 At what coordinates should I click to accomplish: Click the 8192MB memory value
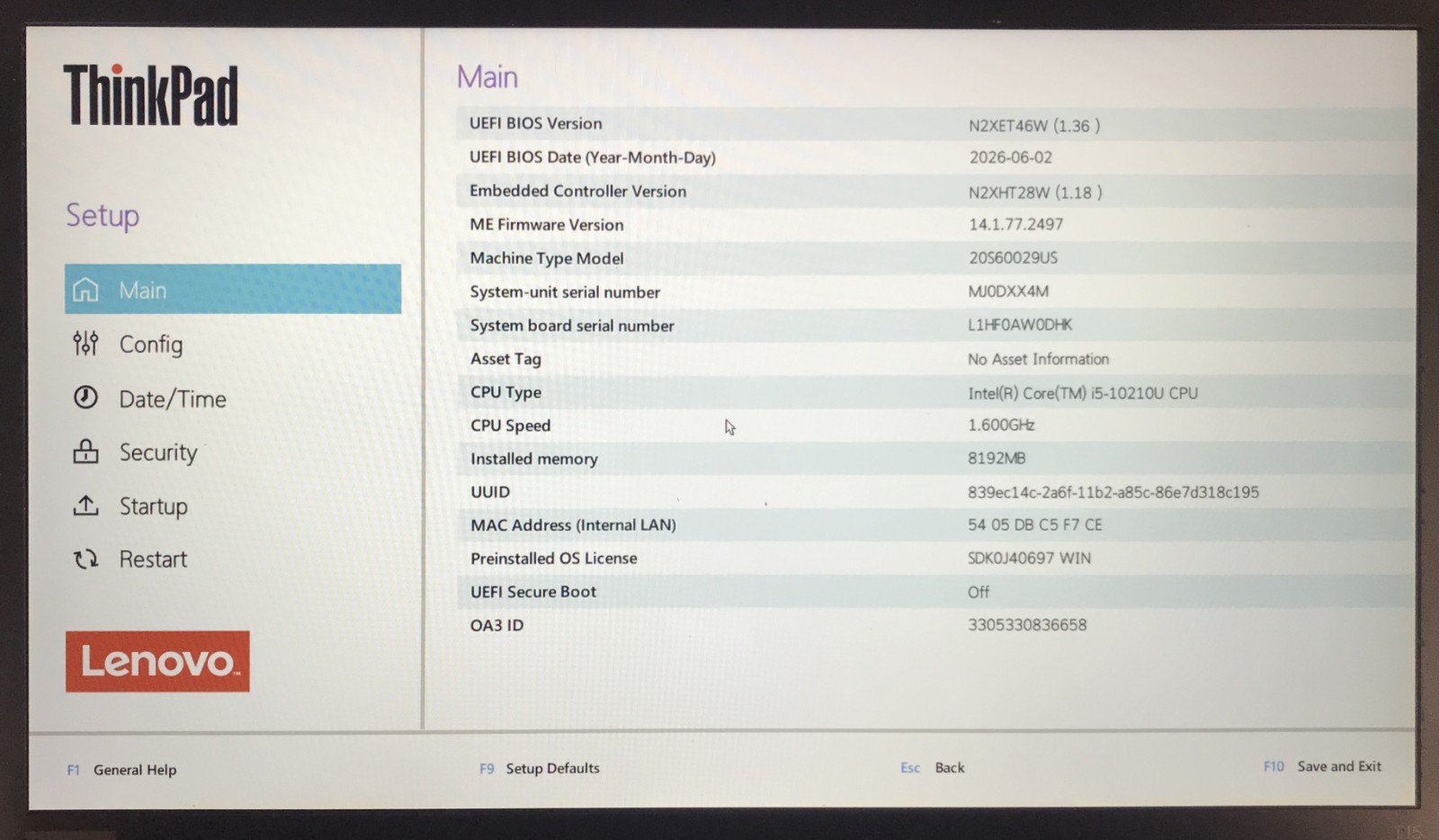click(x=997, y=458)
